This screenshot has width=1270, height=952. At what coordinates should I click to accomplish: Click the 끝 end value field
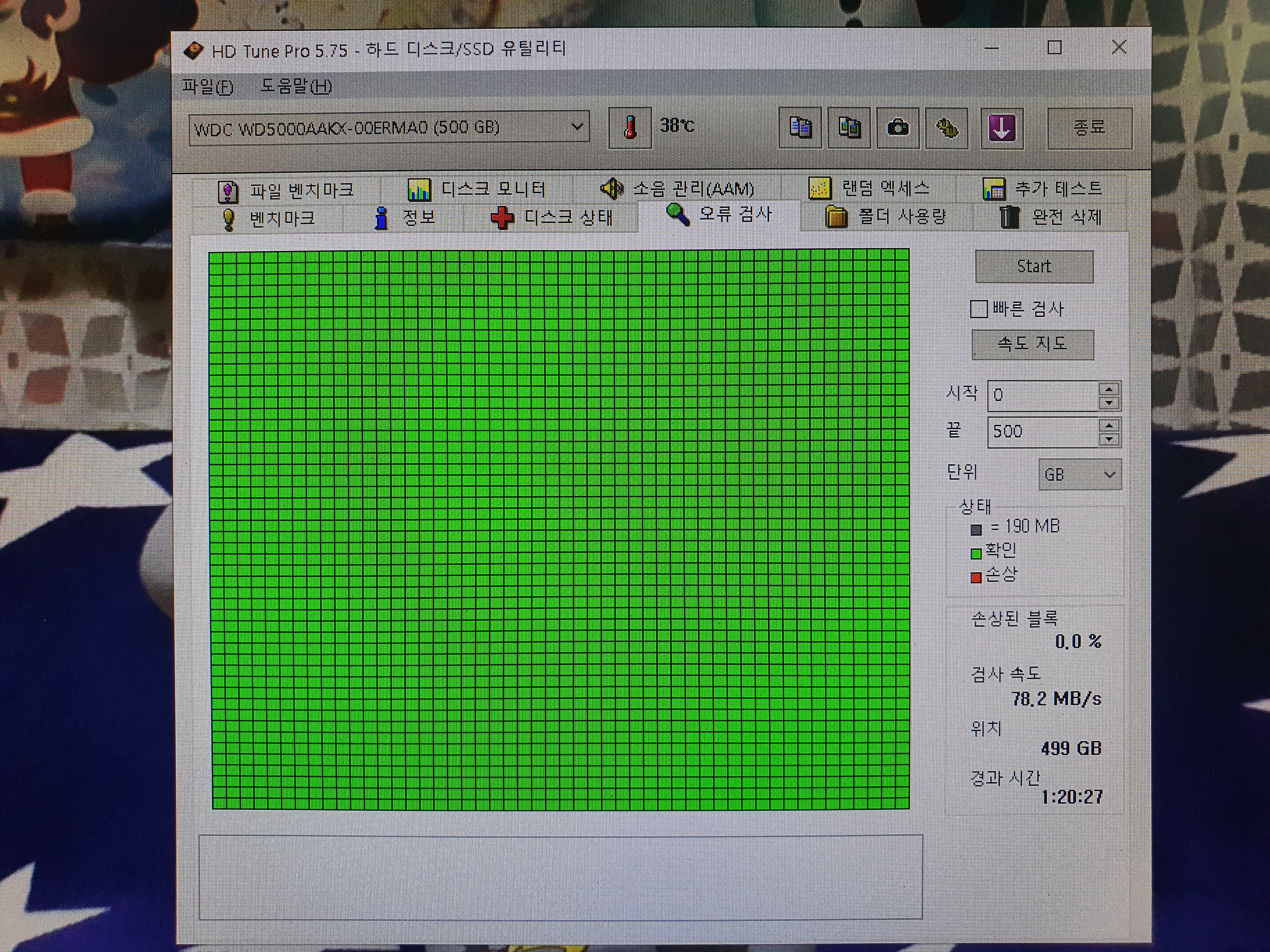(x=1043, y=432)
